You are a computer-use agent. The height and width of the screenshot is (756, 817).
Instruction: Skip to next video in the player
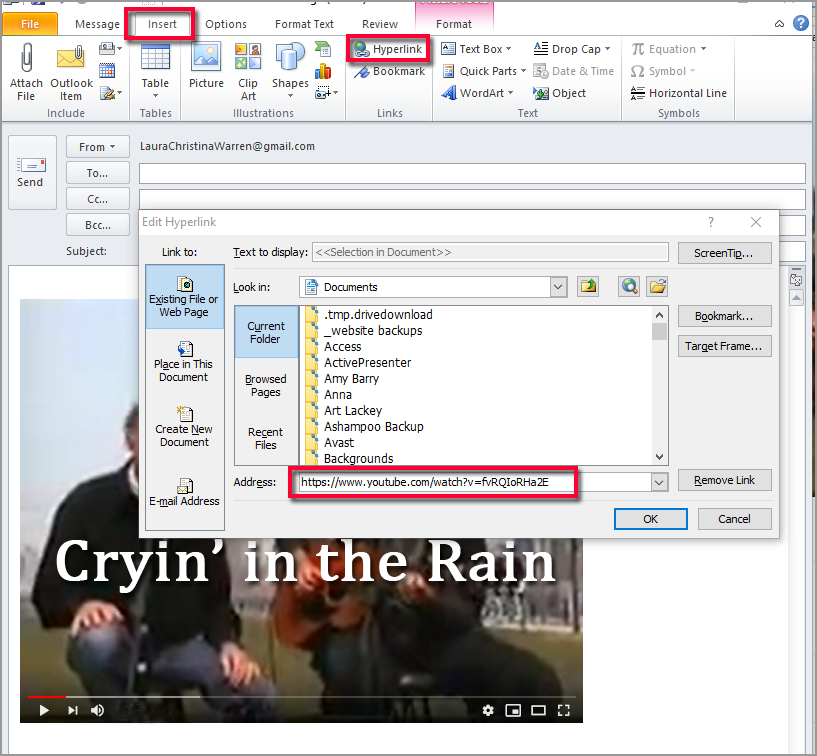(72, 710)
